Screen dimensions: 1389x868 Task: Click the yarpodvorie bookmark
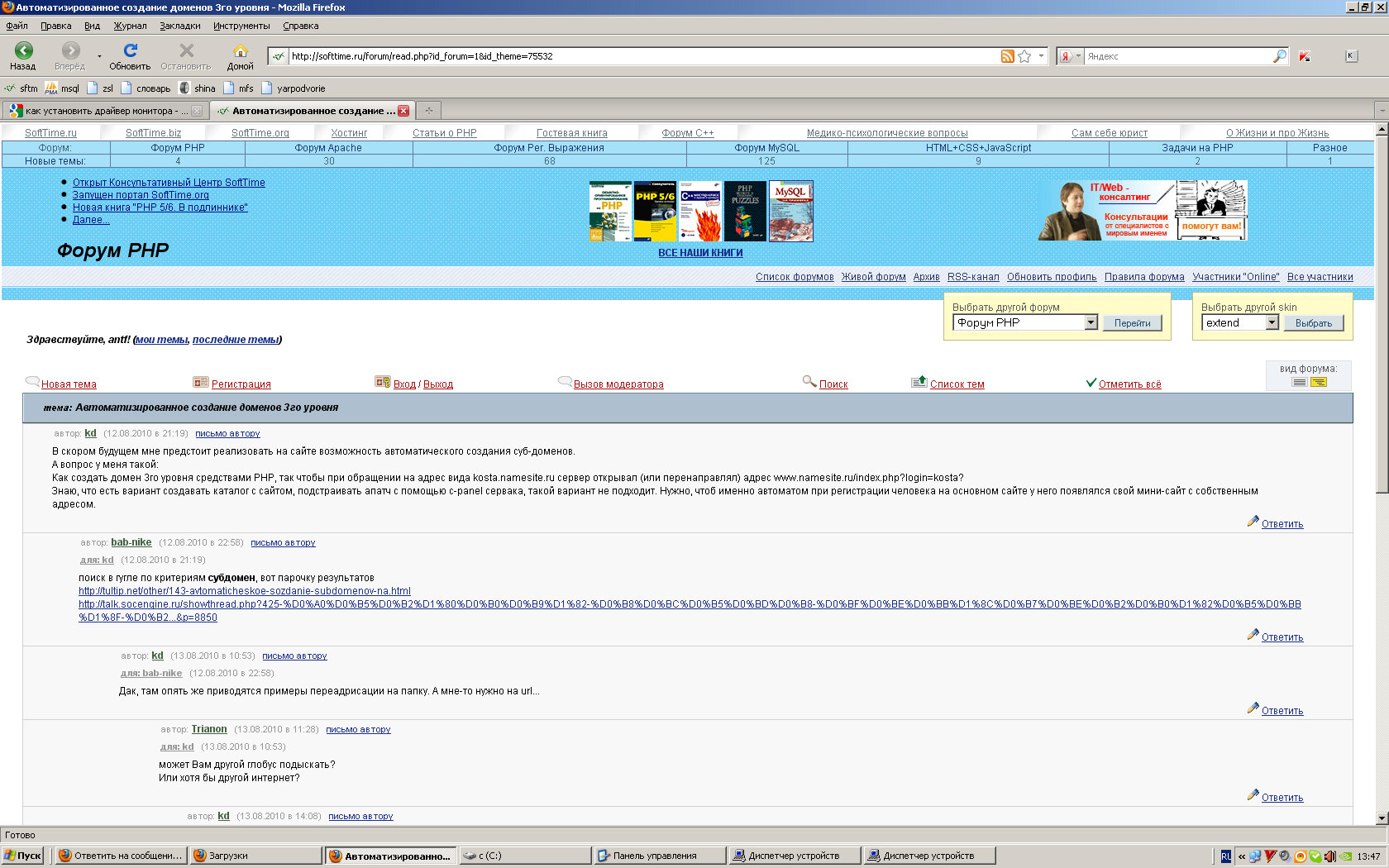pos(294,88)
